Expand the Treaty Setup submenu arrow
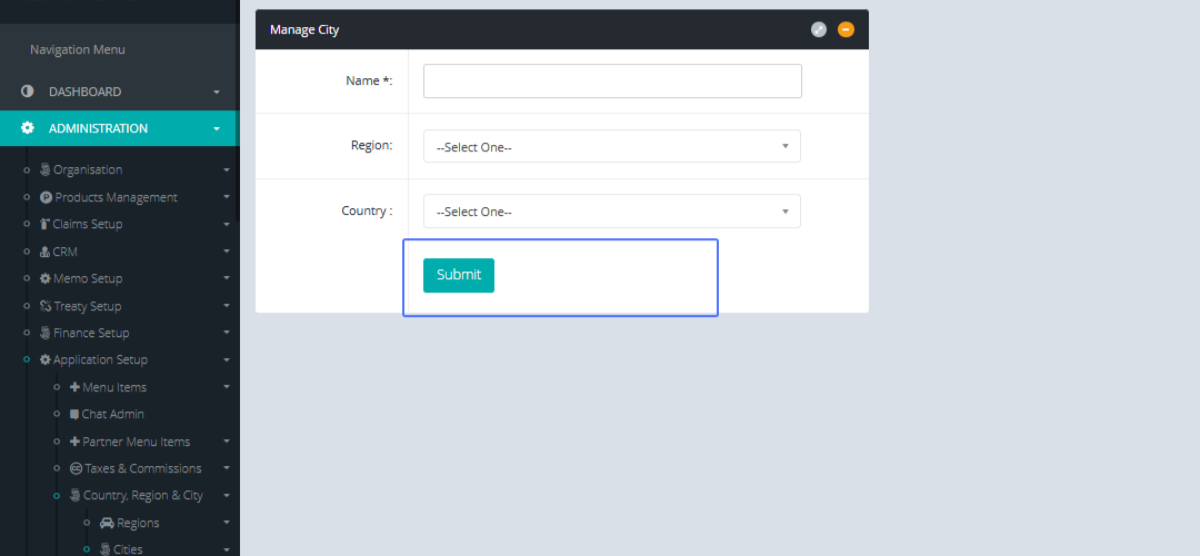1200x556 pixels. 227,307
